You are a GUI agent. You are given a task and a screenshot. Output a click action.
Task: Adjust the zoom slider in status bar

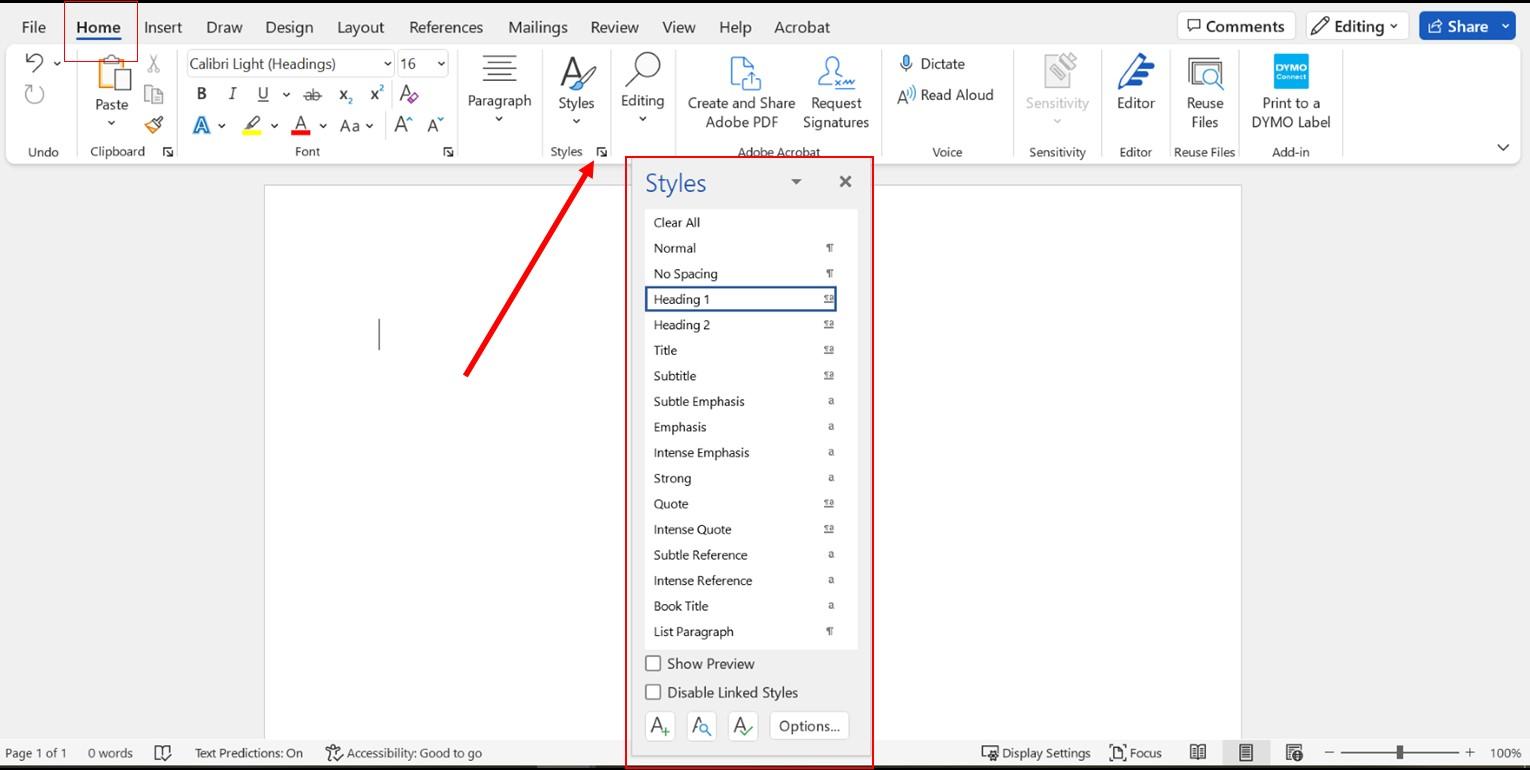coord(1399,752)
